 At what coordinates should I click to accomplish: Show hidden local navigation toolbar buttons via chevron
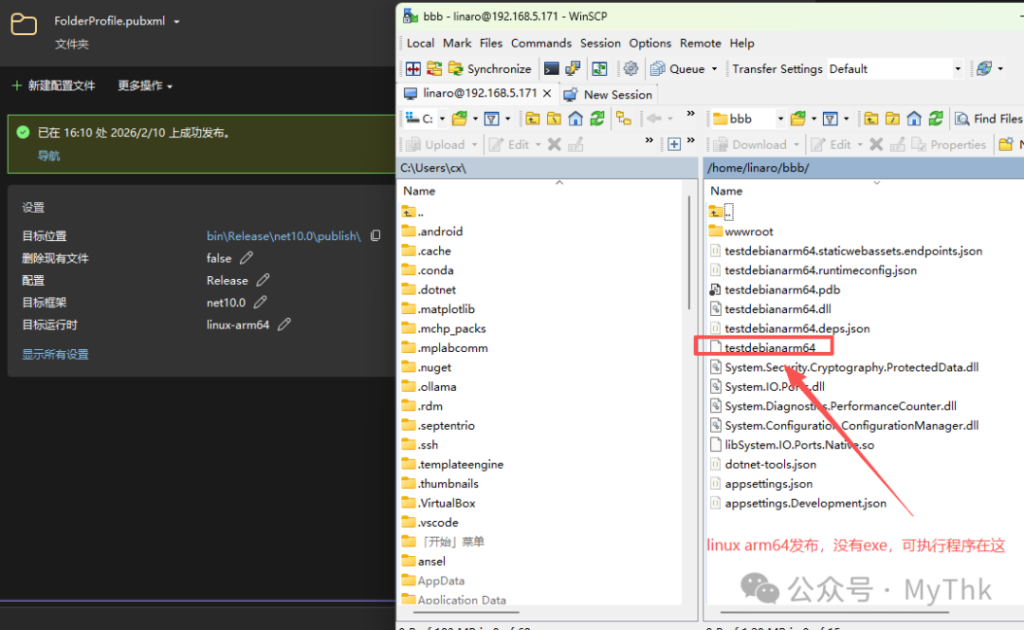coord(690,114)
